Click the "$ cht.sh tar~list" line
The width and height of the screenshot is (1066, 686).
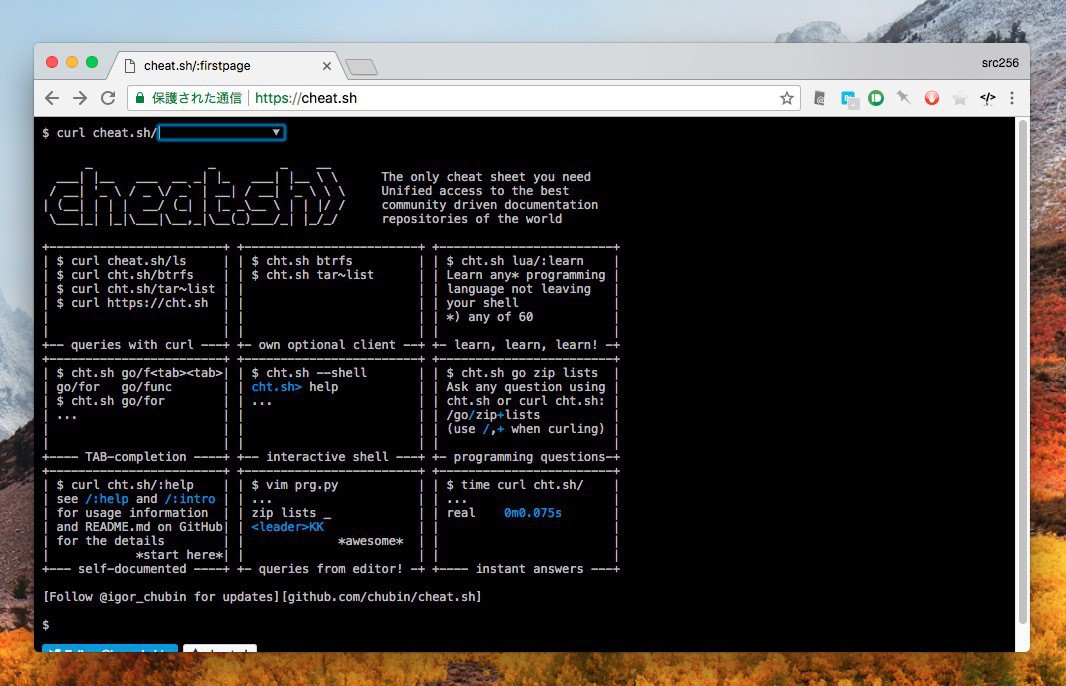click(313, 275)
